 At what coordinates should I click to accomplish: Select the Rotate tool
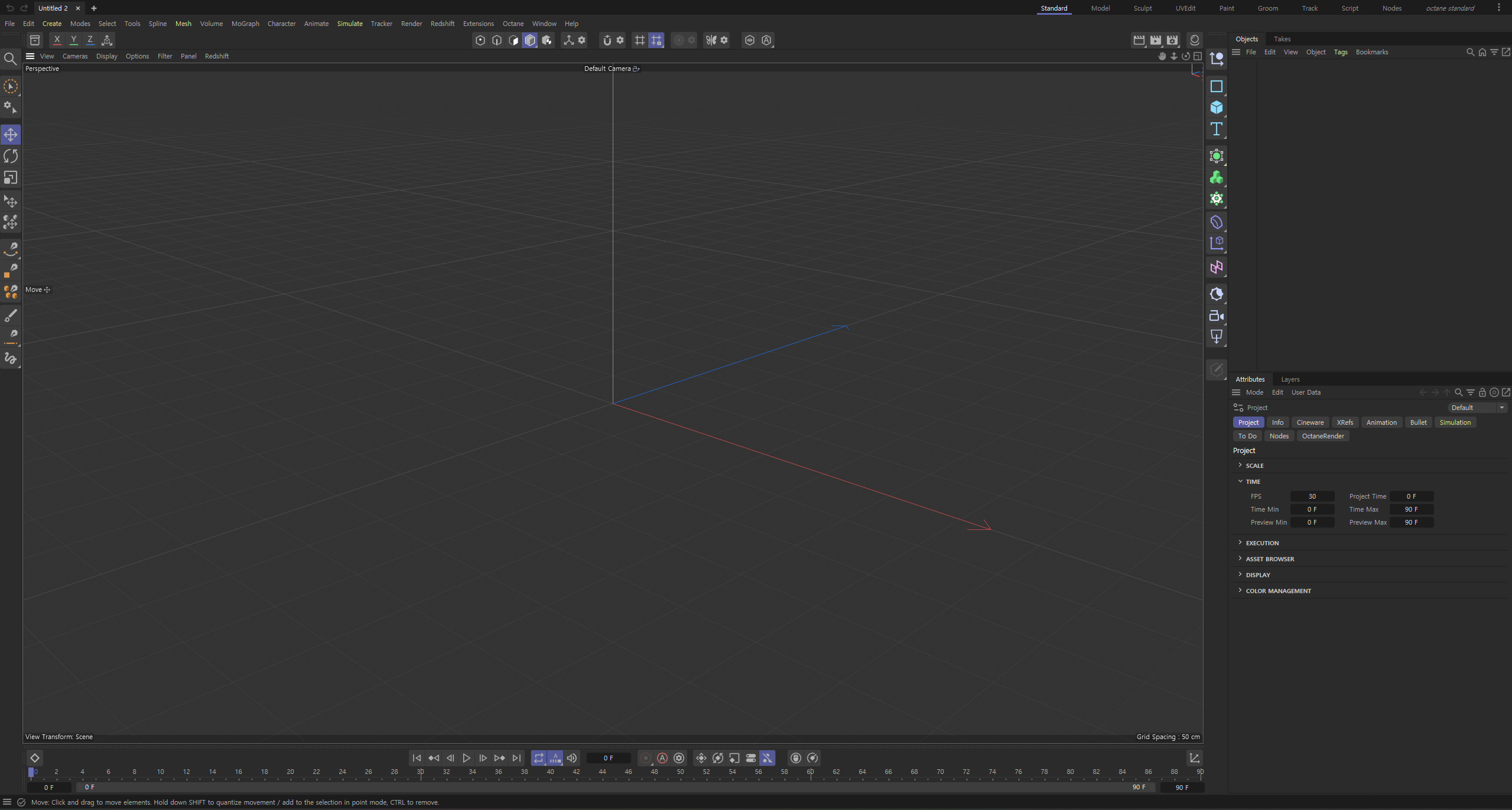pos(11,156)
